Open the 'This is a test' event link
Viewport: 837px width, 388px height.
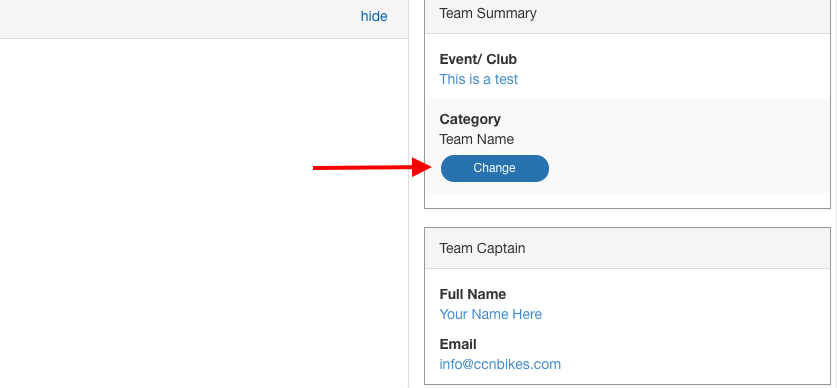(x=478, y=80)
